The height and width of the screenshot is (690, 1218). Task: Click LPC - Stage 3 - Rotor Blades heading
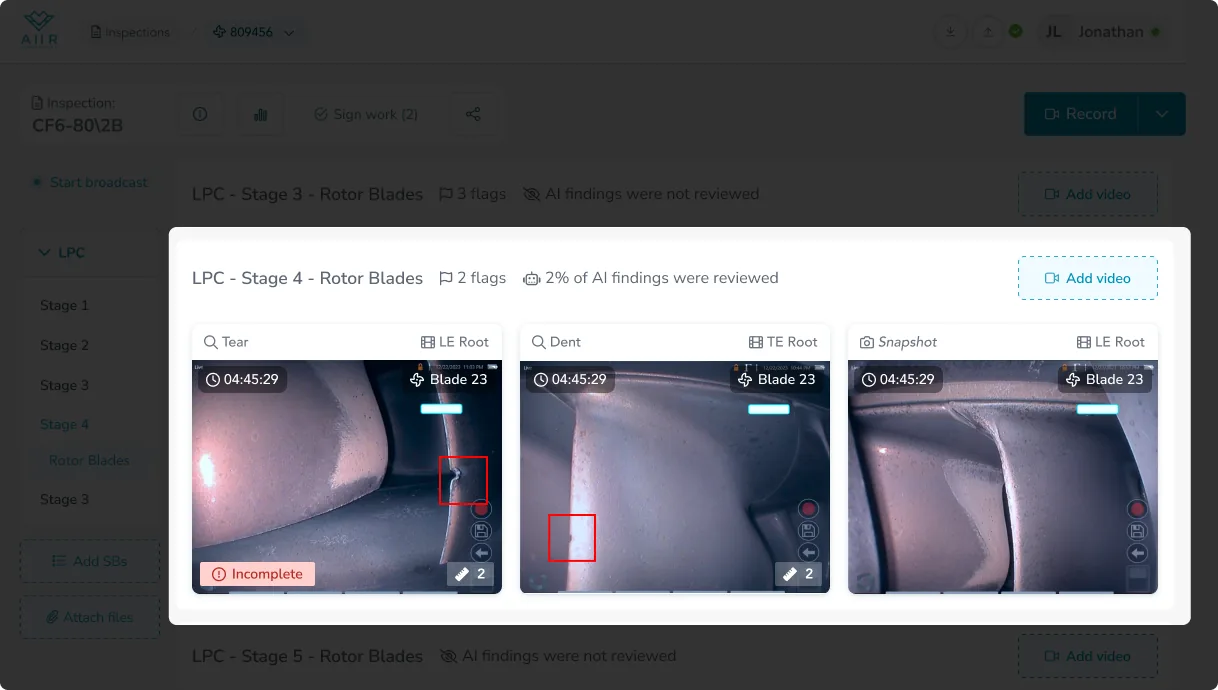(x=307, y=194)
